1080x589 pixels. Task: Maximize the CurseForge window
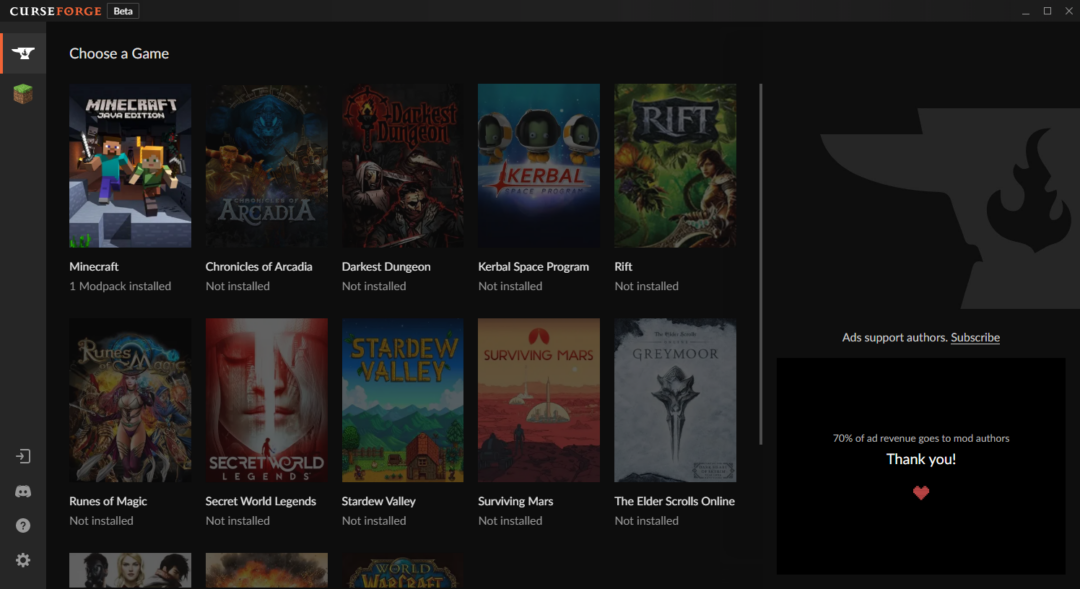click(x=1047, y=11)
